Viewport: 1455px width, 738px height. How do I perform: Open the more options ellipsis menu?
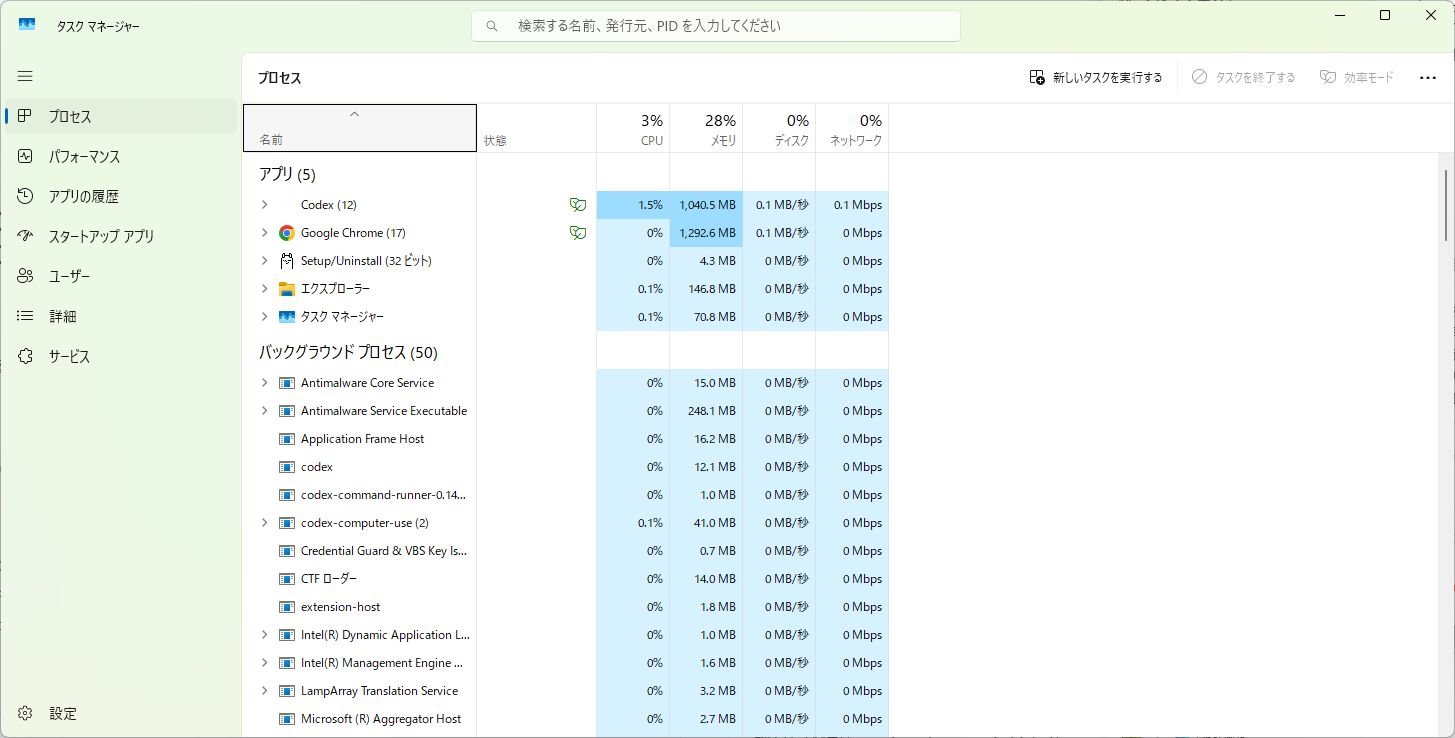1428,77
